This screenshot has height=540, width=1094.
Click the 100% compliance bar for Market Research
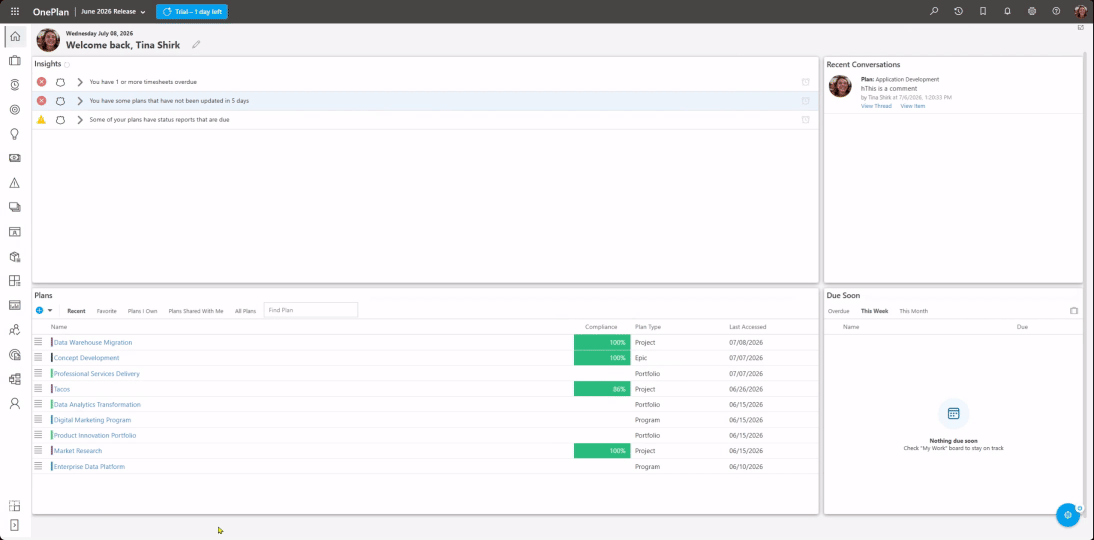[602, 451]
